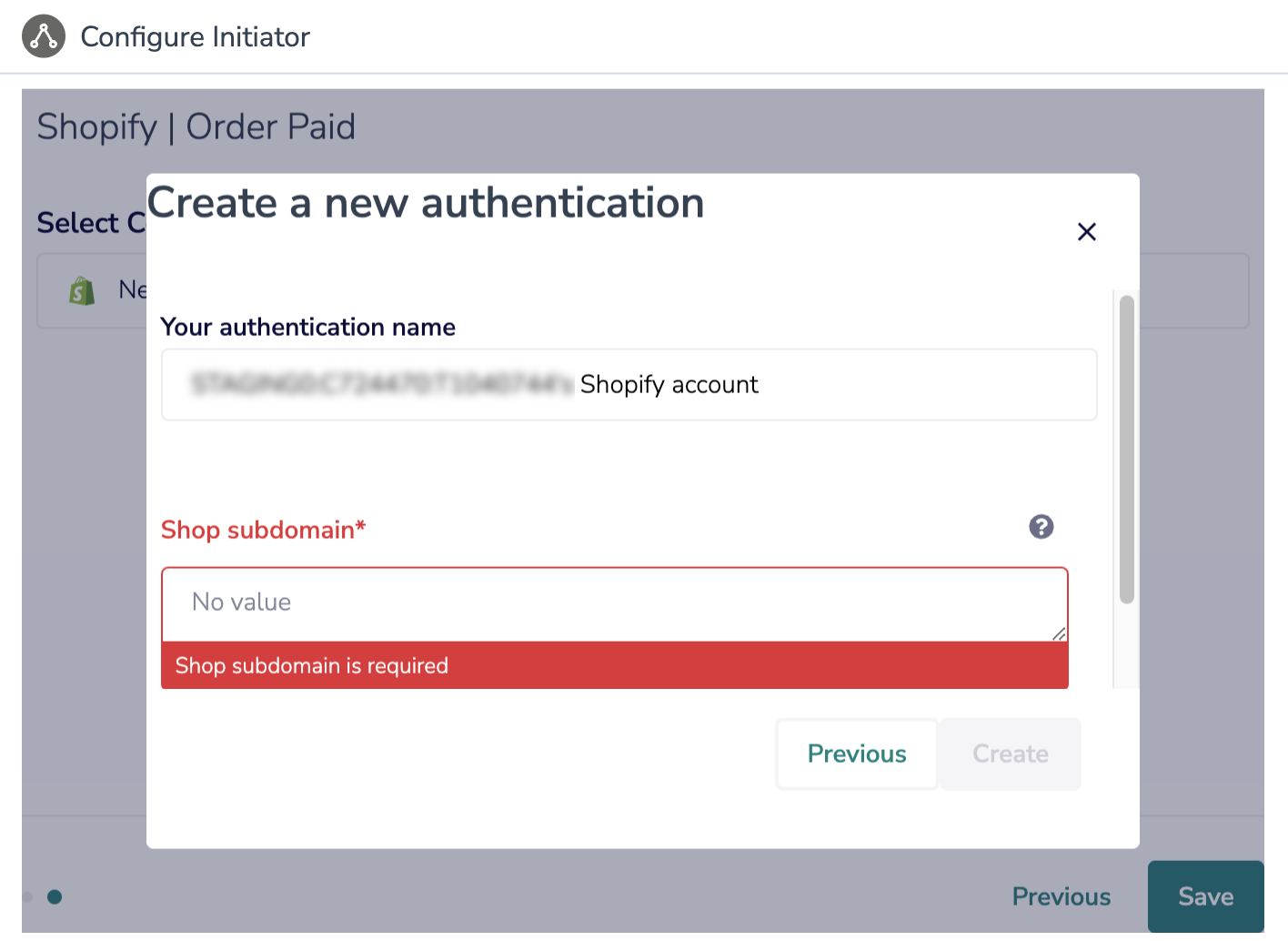Click the Configure Initiator workflow icon
The height and width of the screenshot is (941, 1288).
44,36
